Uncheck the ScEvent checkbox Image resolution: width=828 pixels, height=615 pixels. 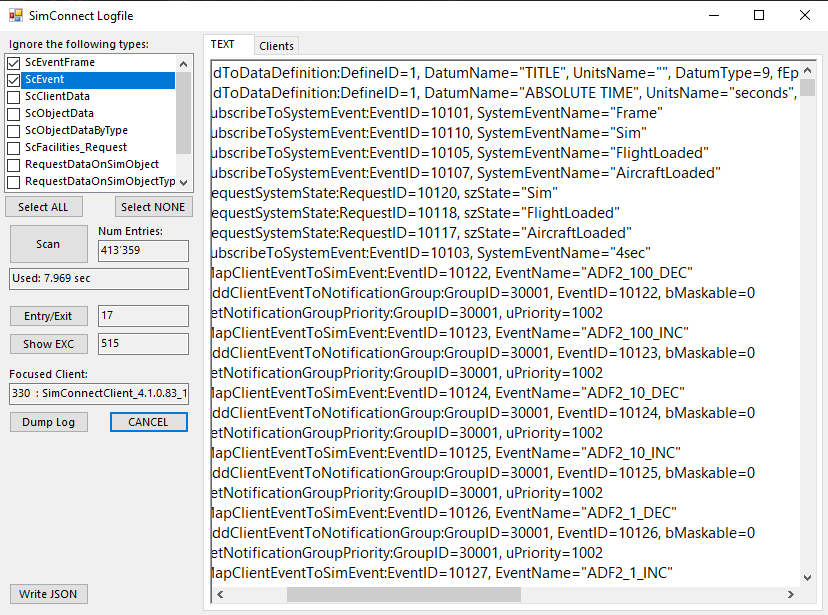(14, 80)
